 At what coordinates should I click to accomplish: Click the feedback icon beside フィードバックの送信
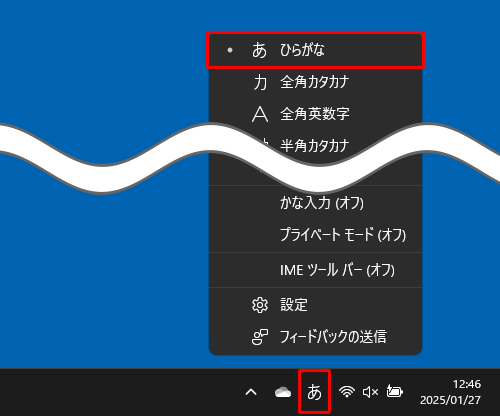pyautogui.click(x=260, y=337)
